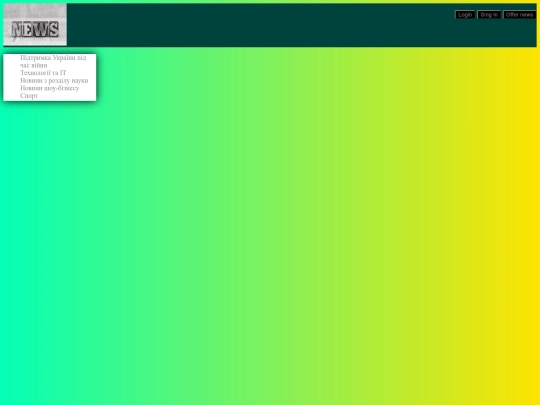The image size is (540, 405).
Task: Open the Технології та IT category
Action: [x=43, y=73]
